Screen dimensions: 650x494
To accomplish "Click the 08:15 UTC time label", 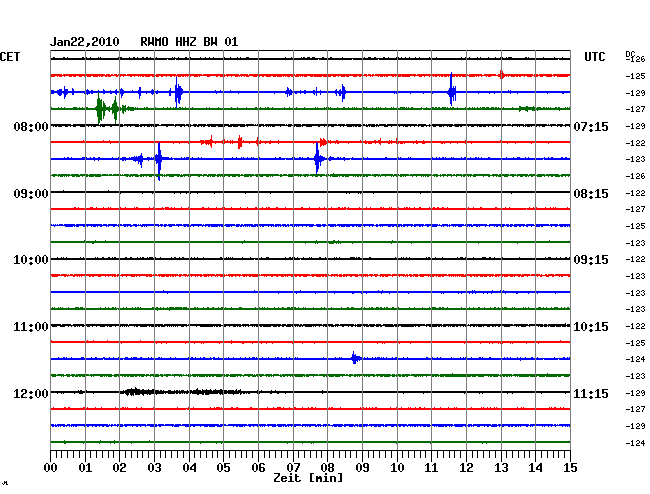I will [591, 194].
